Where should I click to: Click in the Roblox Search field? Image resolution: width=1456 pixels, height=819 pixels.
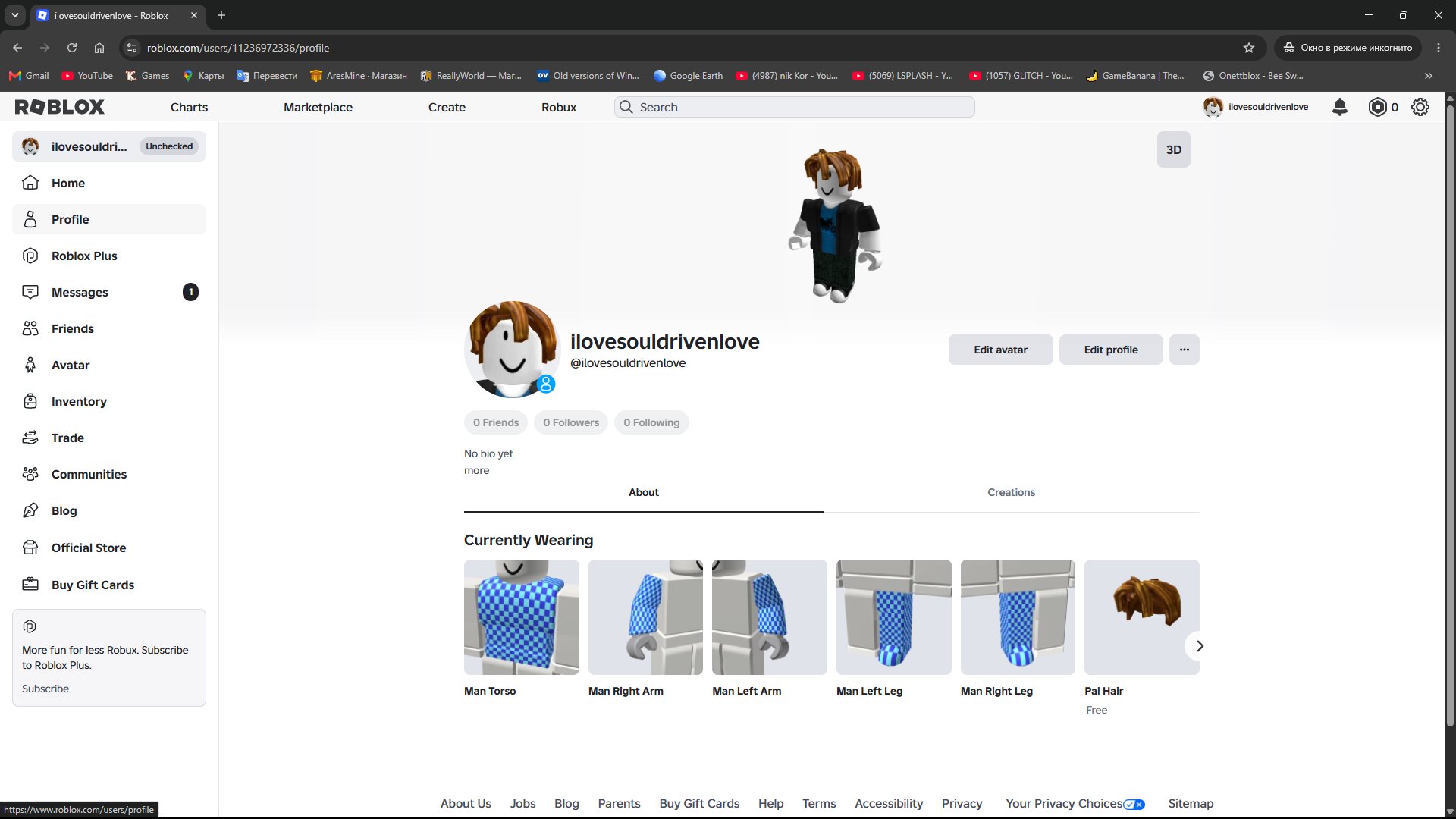tap(794, 107)
